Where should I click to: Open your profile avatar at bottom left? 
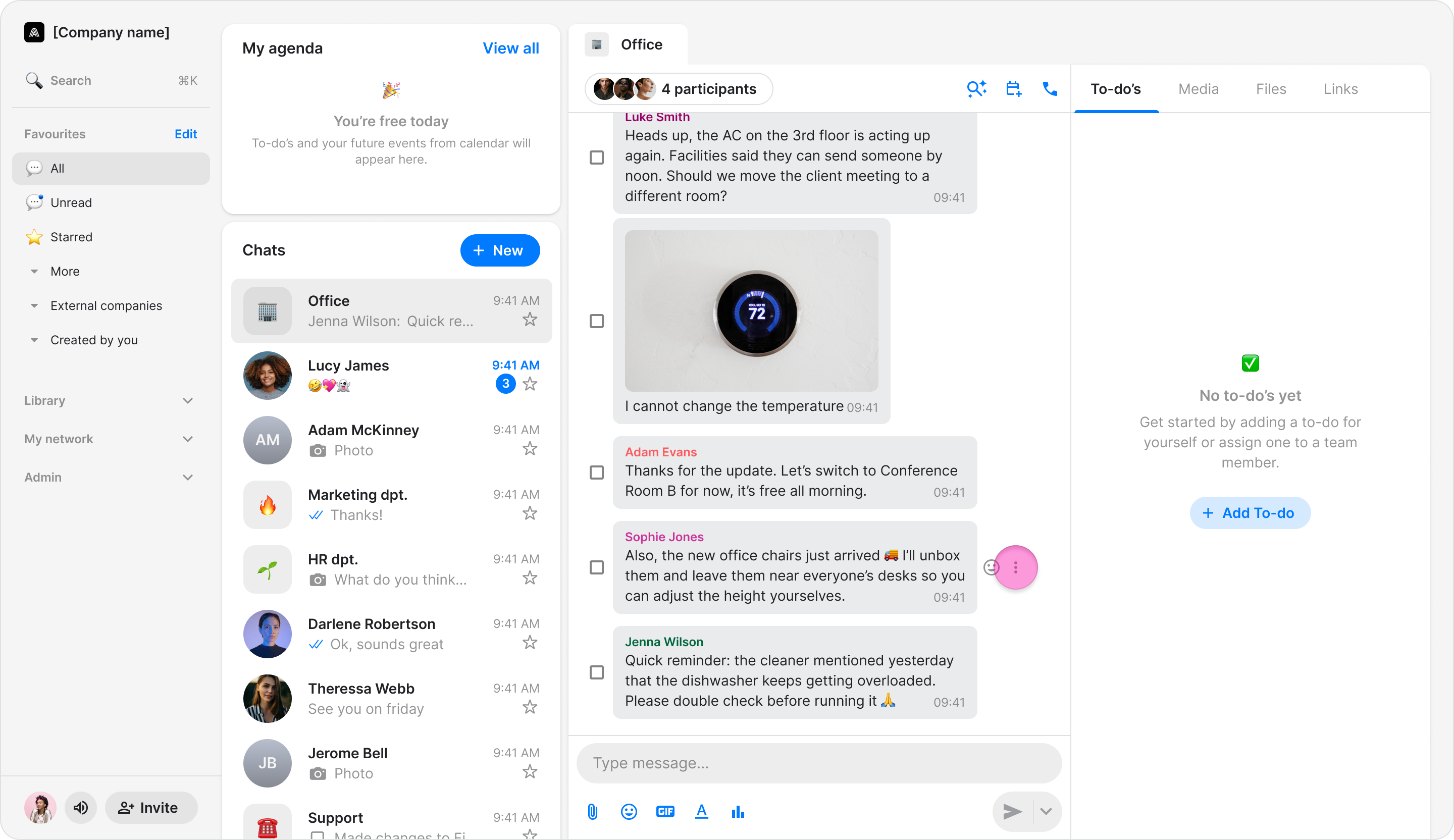pos(40,808)
